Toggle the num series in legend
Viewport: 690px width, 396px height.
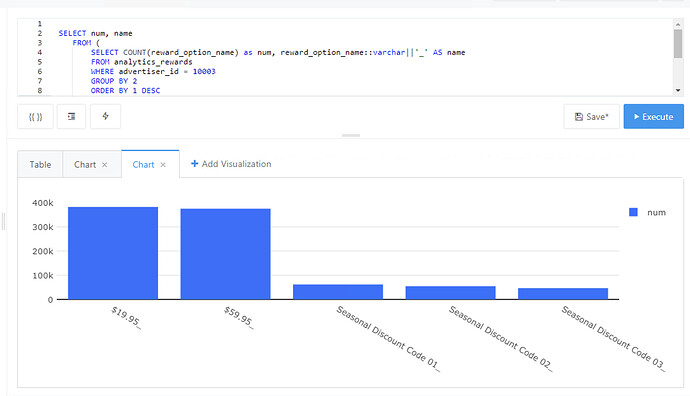648,213
